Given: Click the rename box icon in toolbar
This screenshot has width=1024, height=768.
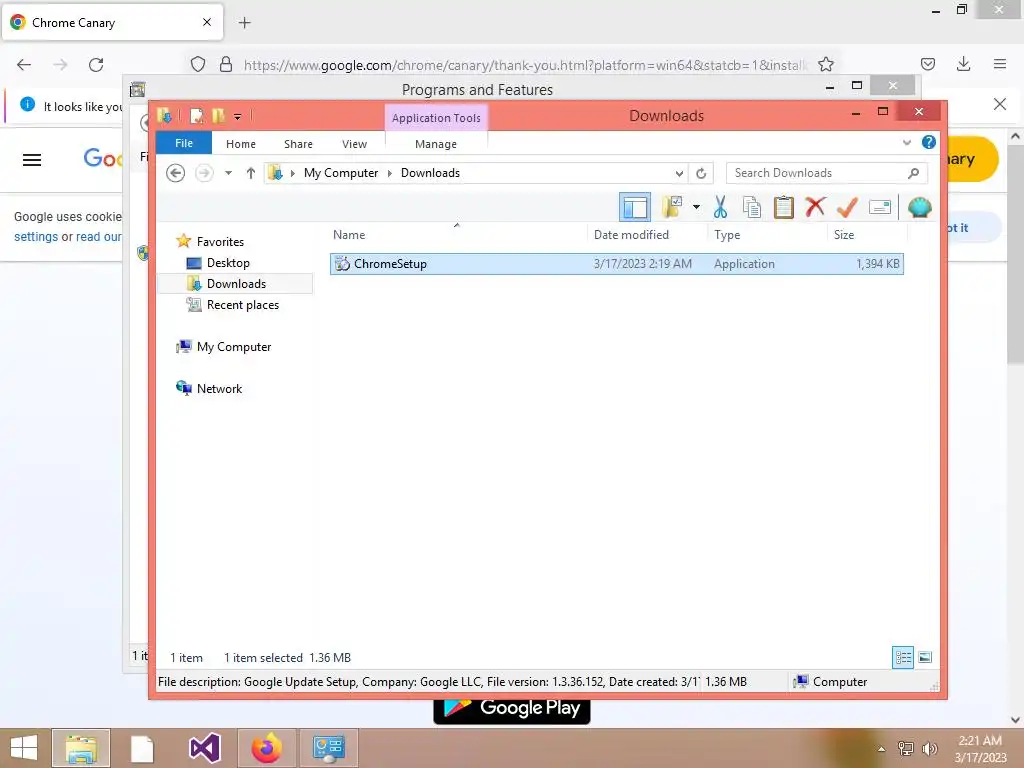Looking at the screenshot, I should pos(880,207).
